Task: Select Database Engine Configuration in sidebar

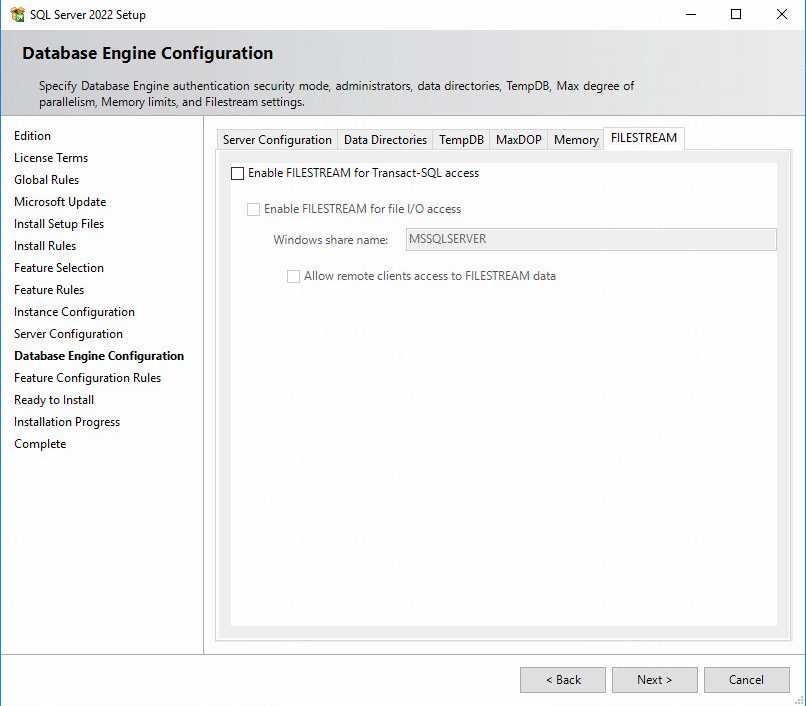Action: pyautogui.click(x=99, y=356)
